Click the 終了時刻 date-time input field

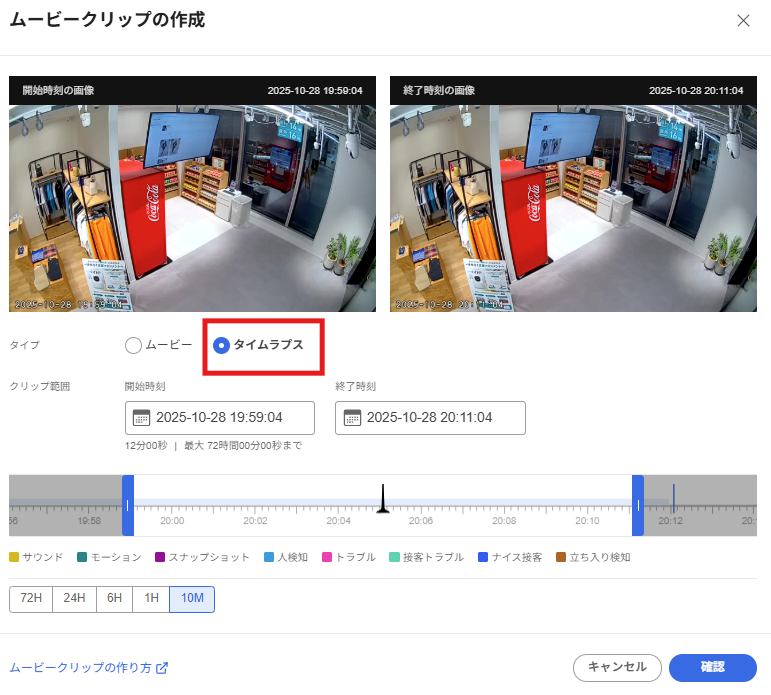click(430, 418)
